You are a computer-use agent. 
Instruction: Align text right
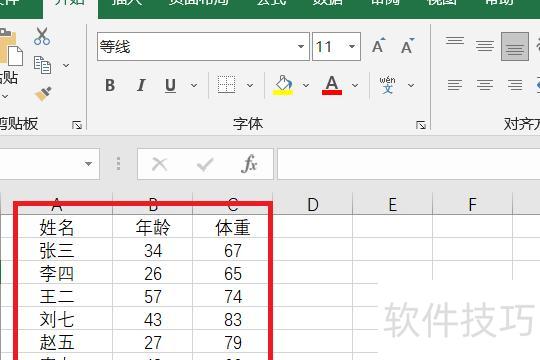(515, 85)
